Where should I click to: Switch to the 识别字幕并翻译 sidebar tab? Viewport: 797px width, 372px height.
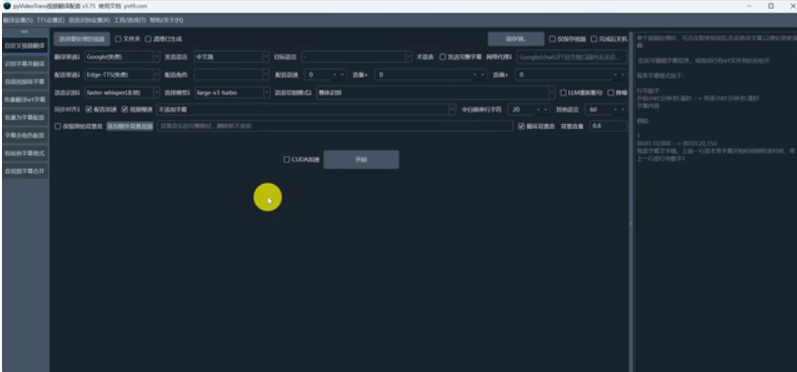25,64
